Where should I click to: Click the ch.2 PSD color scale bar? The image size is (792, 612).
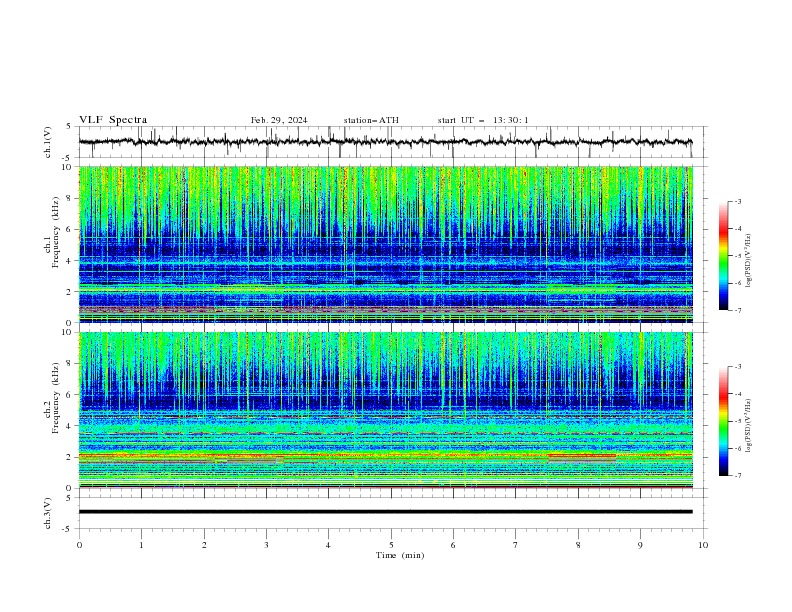[x=724, y=421]
